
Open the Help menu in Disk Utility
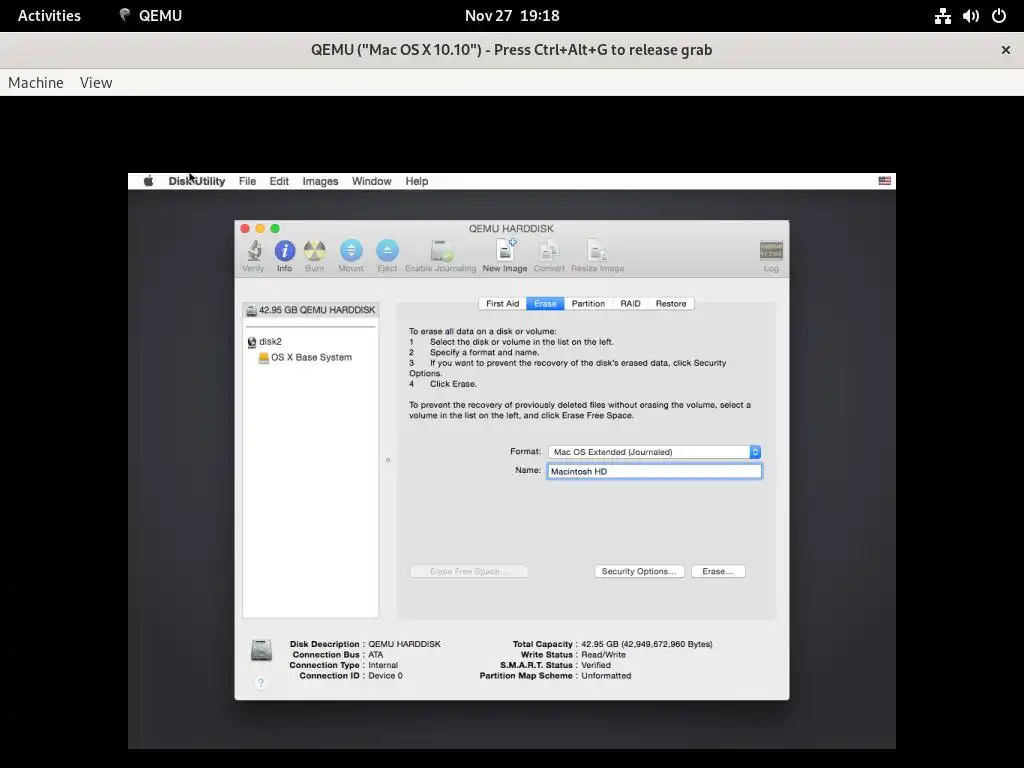click(417, 182)
